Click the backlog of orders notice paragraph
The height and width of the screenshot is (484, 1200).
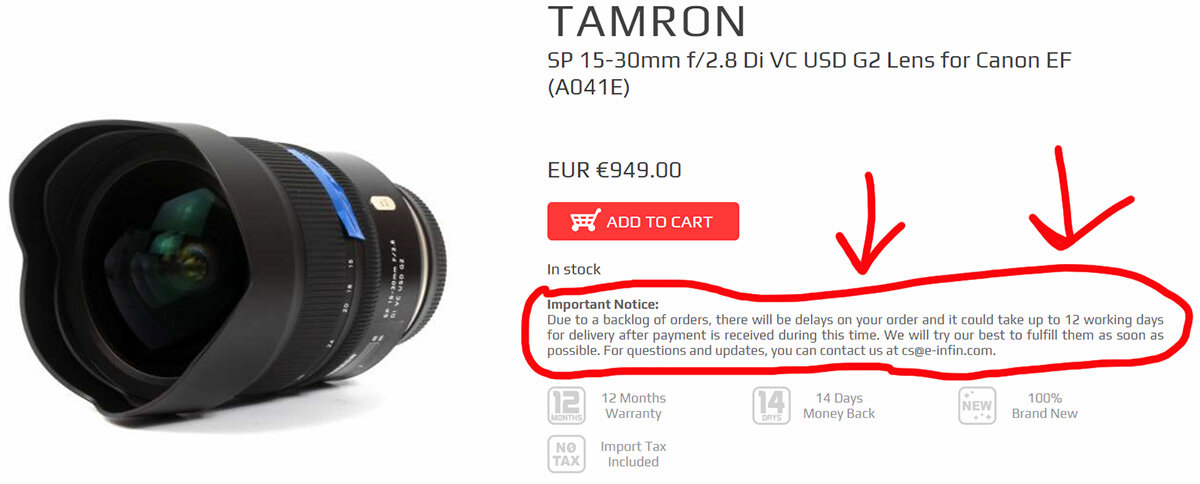pyautogui.click(x=855, y=336)
